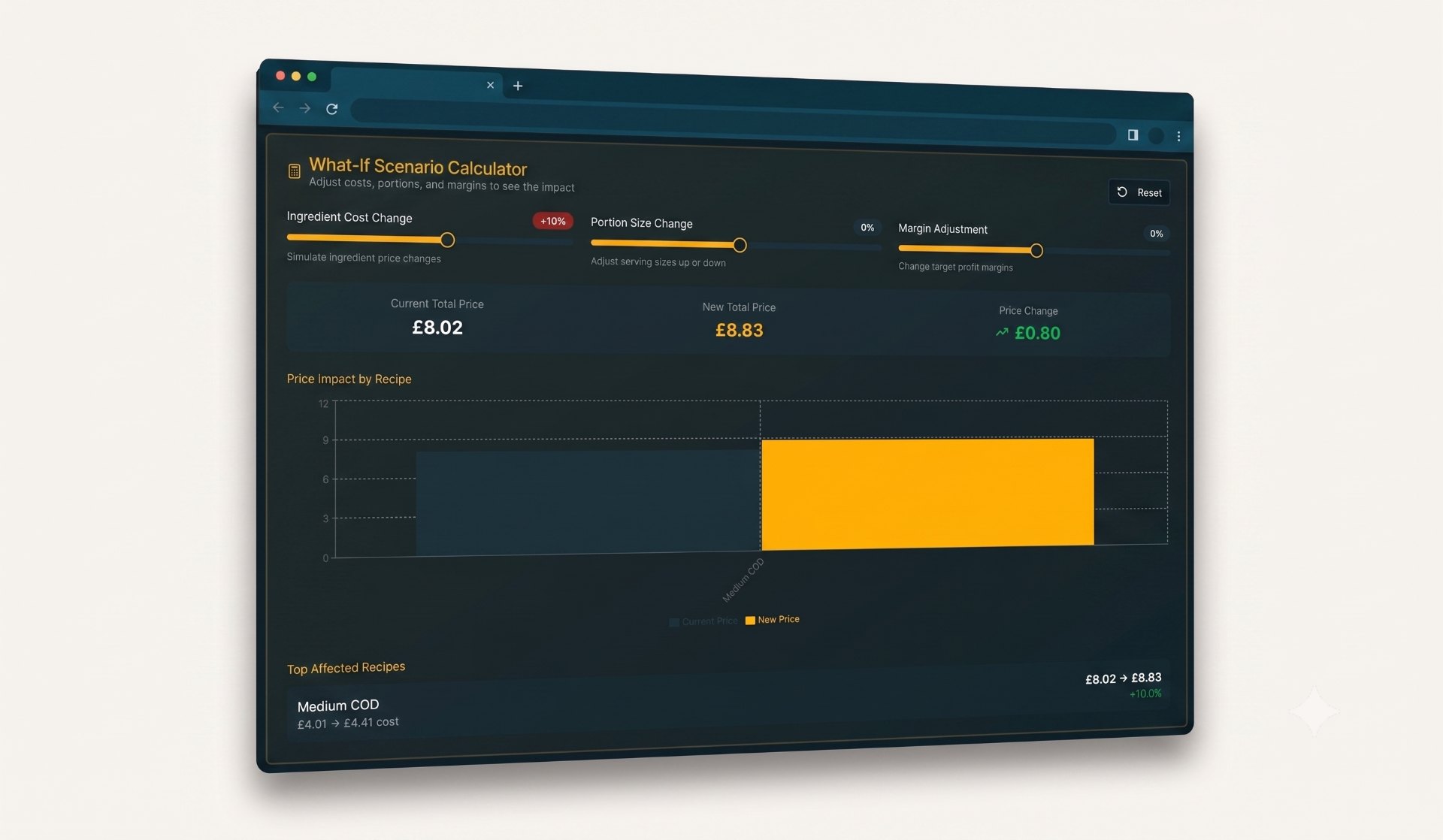Toggle New Price series in chart legend
The width and height of the screenshot is (1443, 840).
[773, 620]
